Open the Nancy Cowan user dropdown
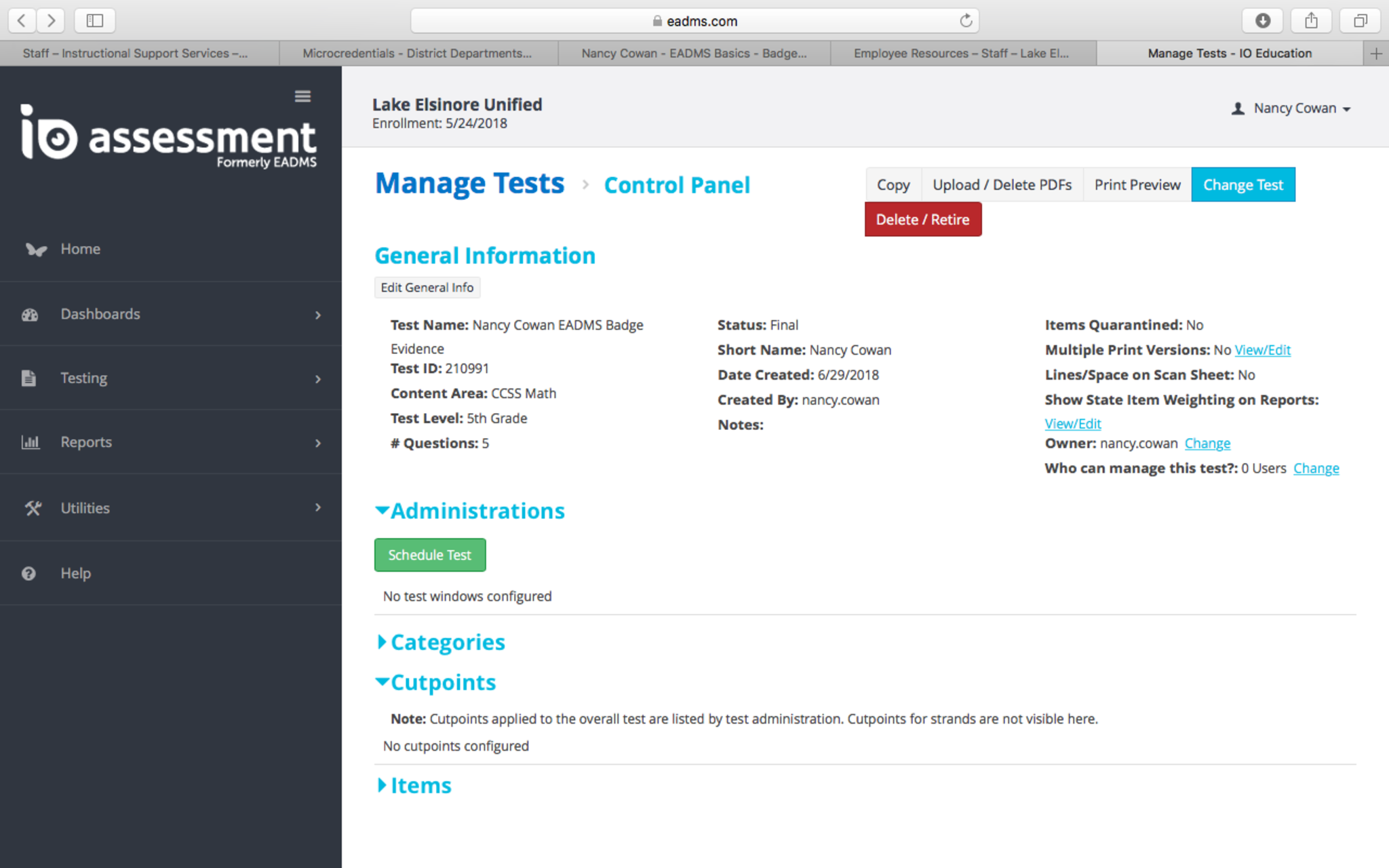Image resolution: width=1389 pixels, height=868 pixels. point(1292,108)
